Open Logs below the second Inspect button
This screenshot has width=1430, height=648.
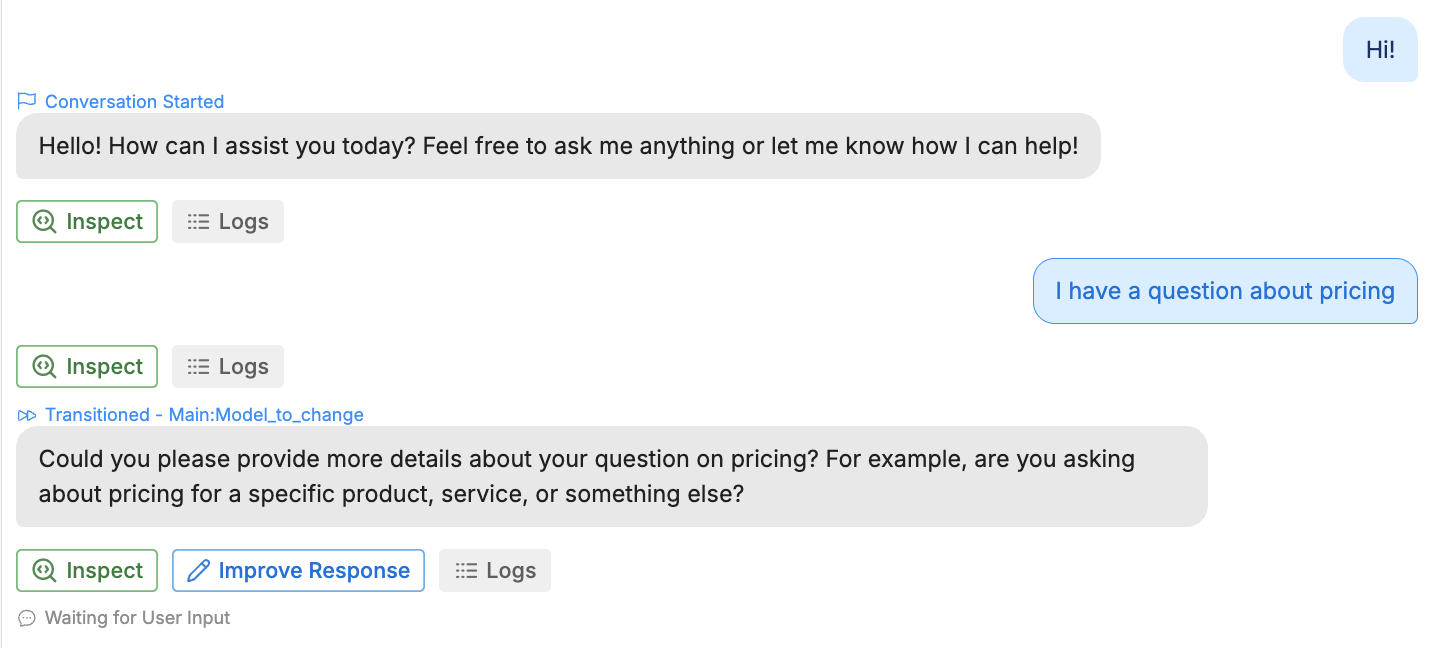tap(228, 367)
